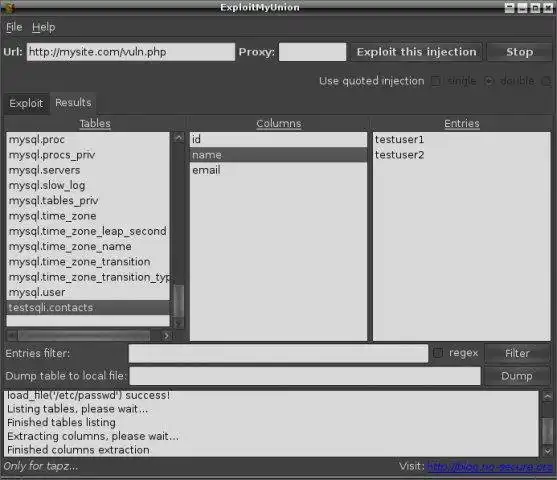
Task: Click the Columns list header
Action: 278,123
